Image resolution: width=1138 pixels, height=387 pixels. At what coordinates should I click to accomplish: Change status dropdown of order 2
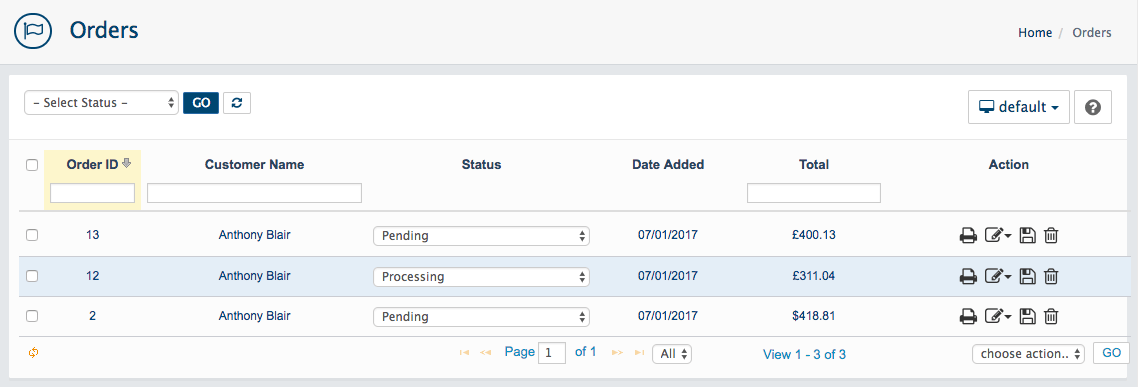coord(481,317)
